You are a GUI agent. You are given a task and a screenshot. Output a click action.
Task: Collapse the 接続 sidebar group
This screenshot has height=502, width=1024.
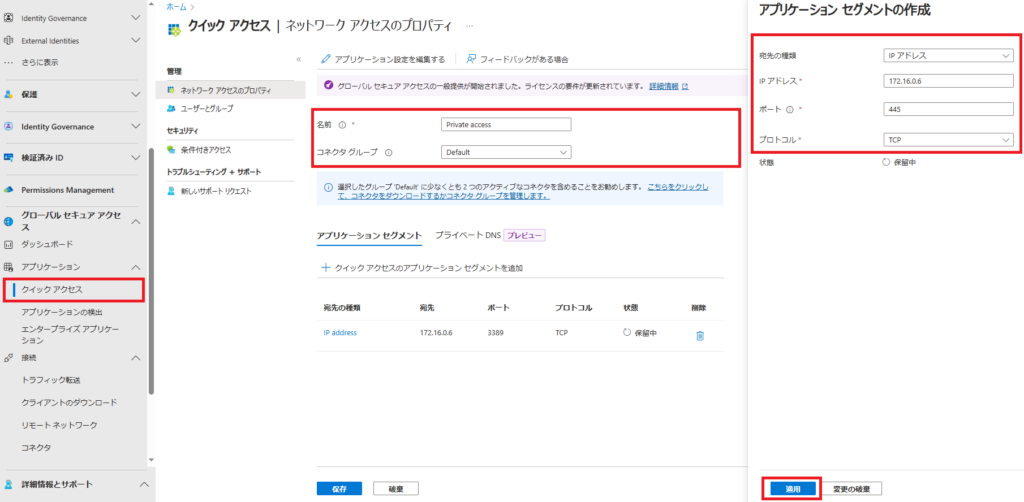click(136, 358)
